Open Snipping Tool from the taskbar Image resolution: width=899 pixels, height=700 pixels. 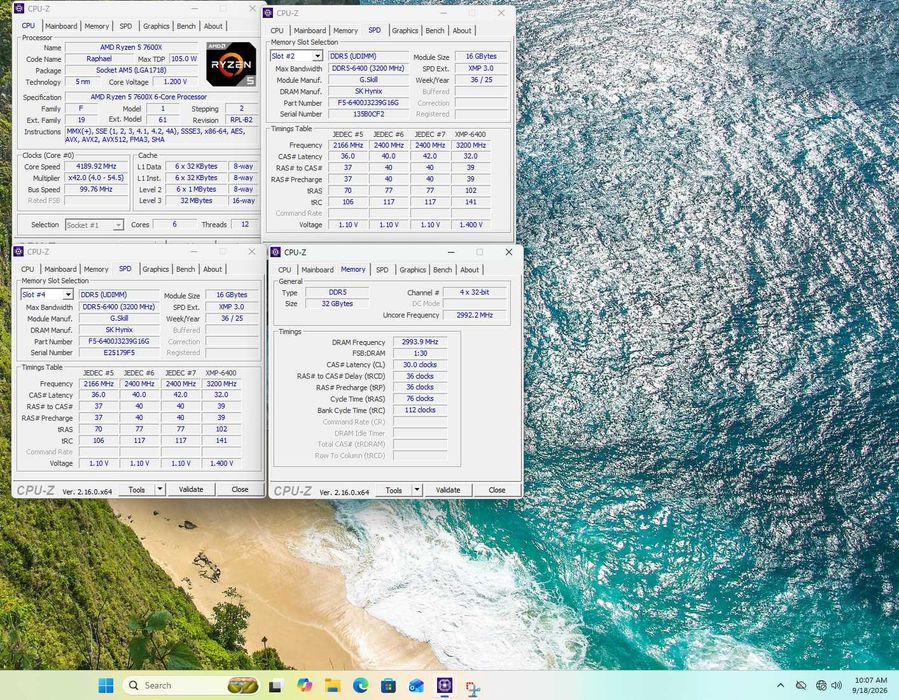coord(472,687)
